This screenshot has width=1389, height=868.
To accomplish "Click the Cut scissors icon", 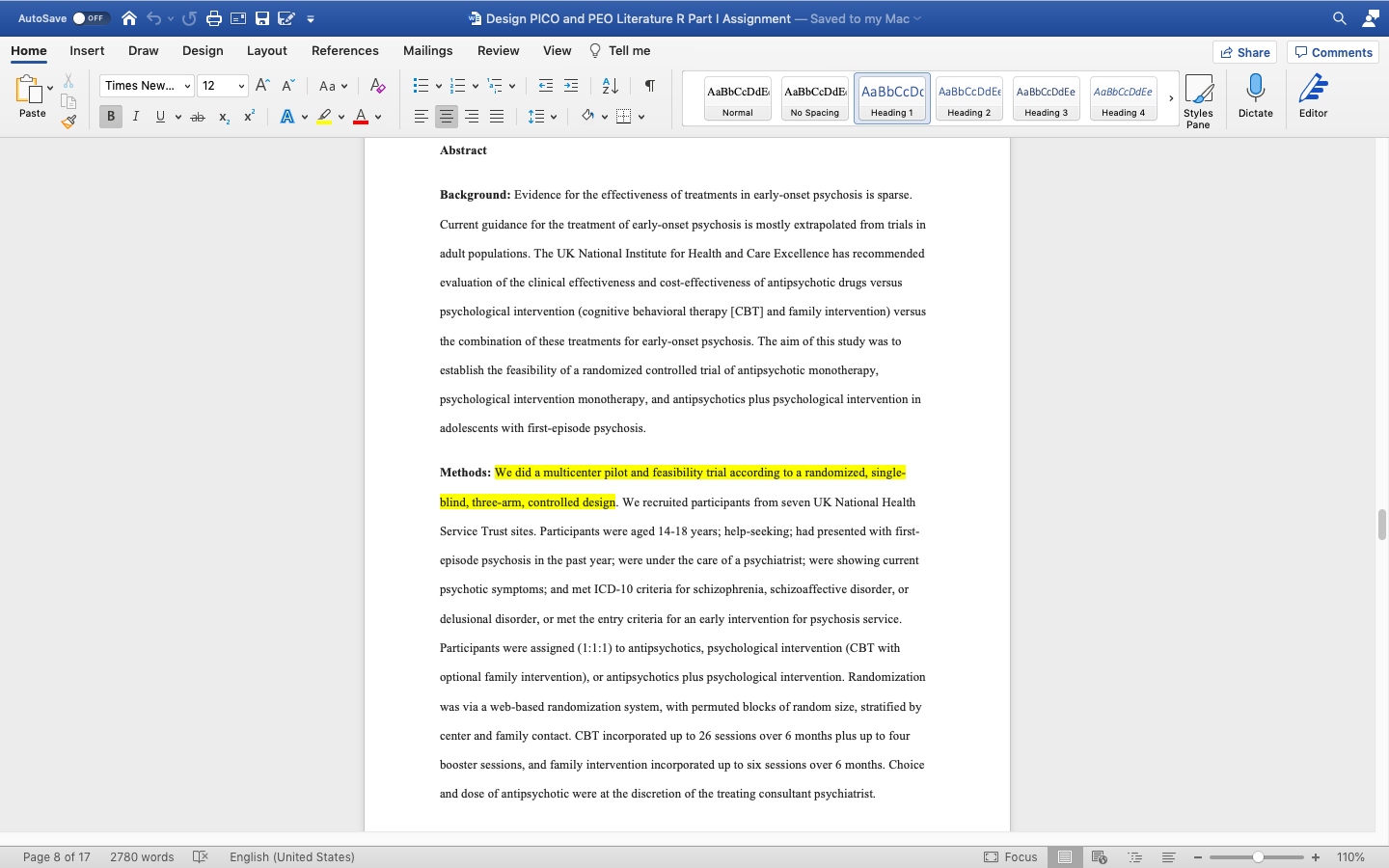I will [68, 81].
